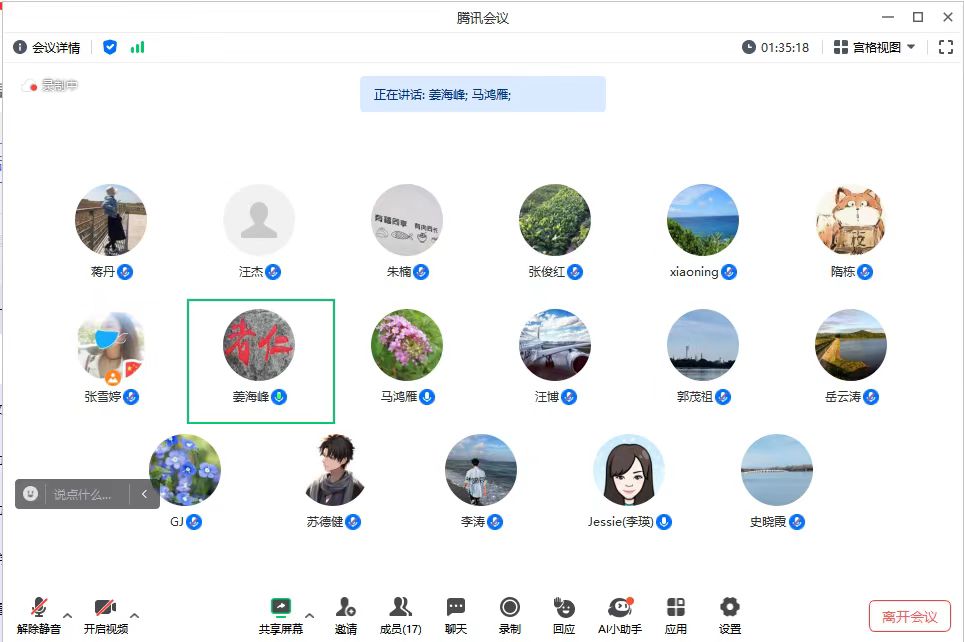Toggle full screen mode icon

click(945, 47)
